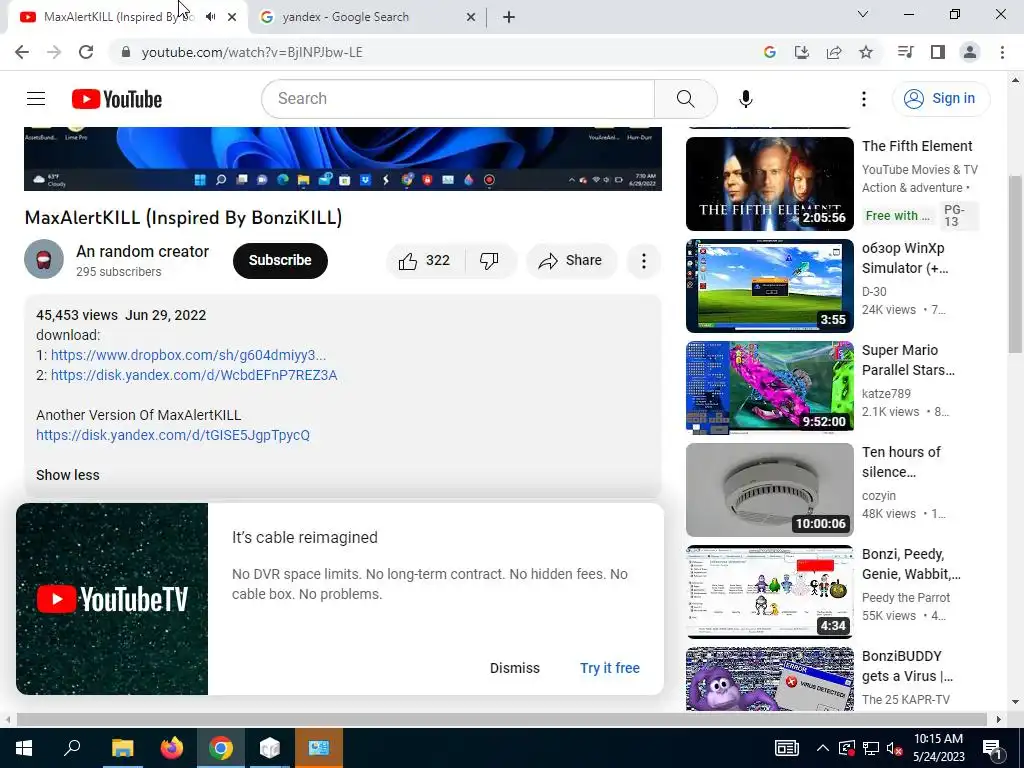View site info lock icon
Viewport: 1024px width, 768px height.
point(127,52)
